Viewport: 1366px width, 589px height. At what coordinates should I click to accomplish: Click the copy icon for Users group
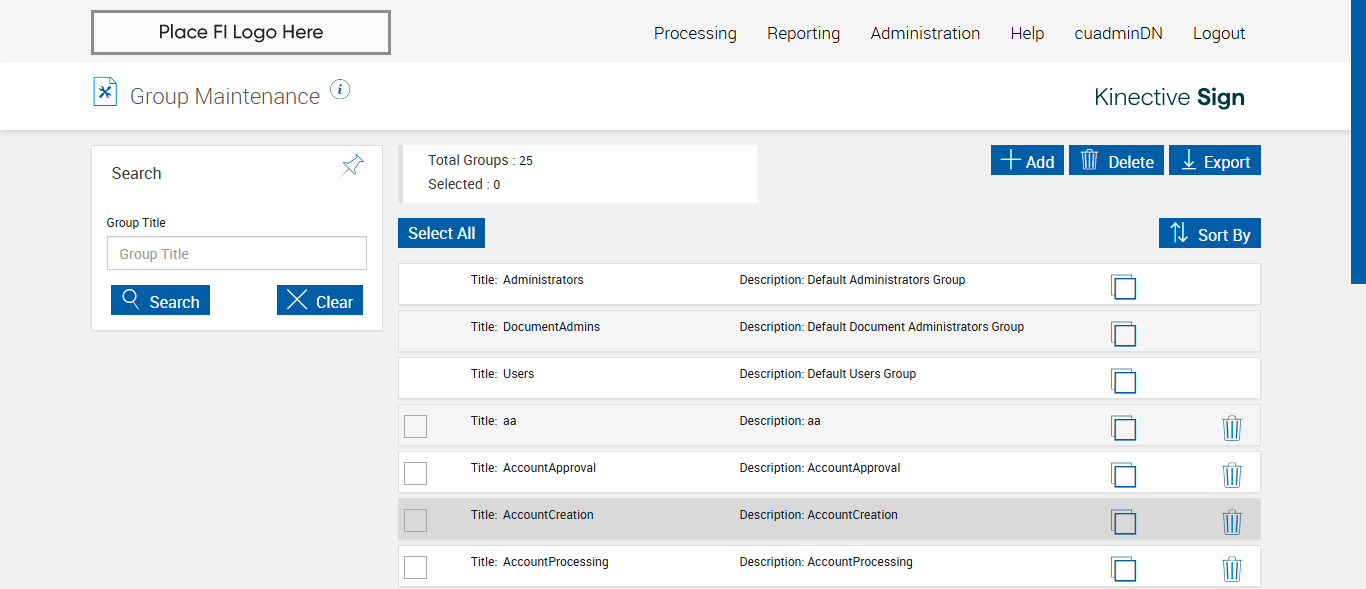pyautogui.click(x=1123, y=381)
